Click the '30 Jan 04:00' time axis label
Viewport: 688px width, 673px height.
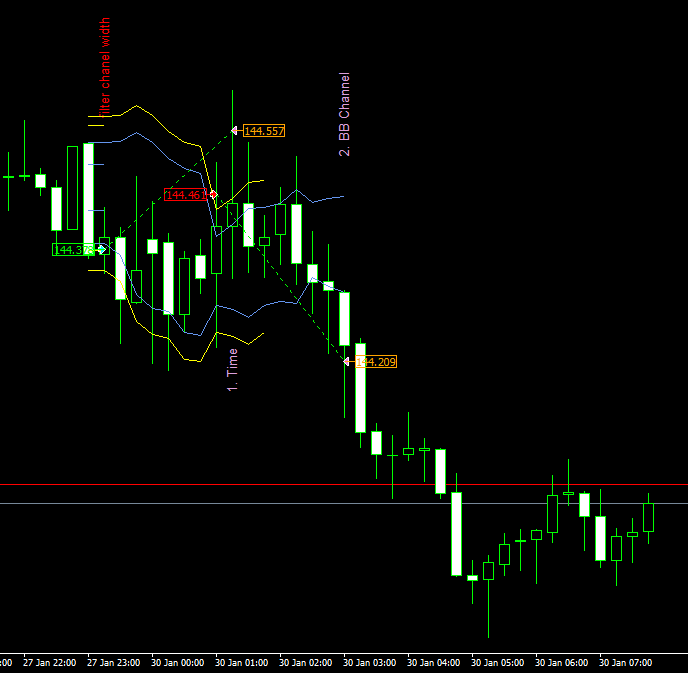point(434,663)
